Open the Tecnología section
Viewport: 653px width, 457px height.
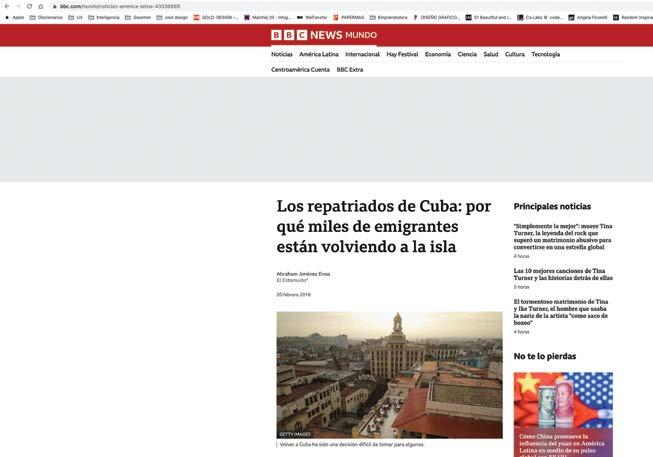[x=545, y=54]
